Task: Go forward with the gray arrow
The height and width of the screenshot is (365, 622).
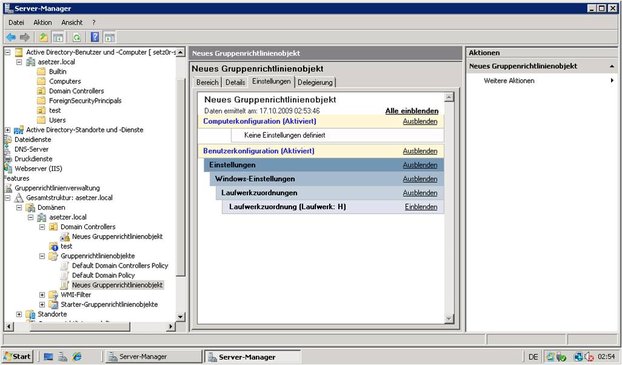Action: tap(25, 37)
